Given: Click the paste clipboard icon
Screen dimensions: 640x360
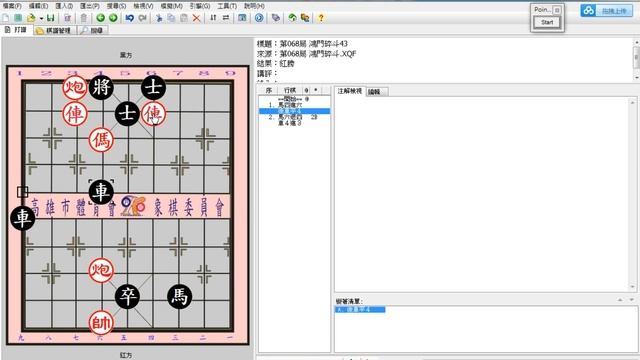Looking at the screenshot, I should coord(184,18).
